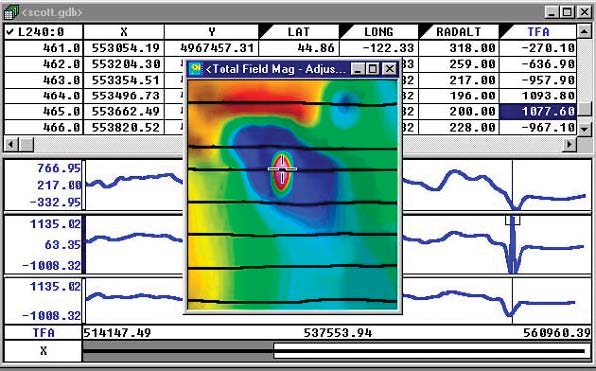Screen dimensions: 596x371
Task: Click highlighted TFA value 1077.60
Action: 538,111
